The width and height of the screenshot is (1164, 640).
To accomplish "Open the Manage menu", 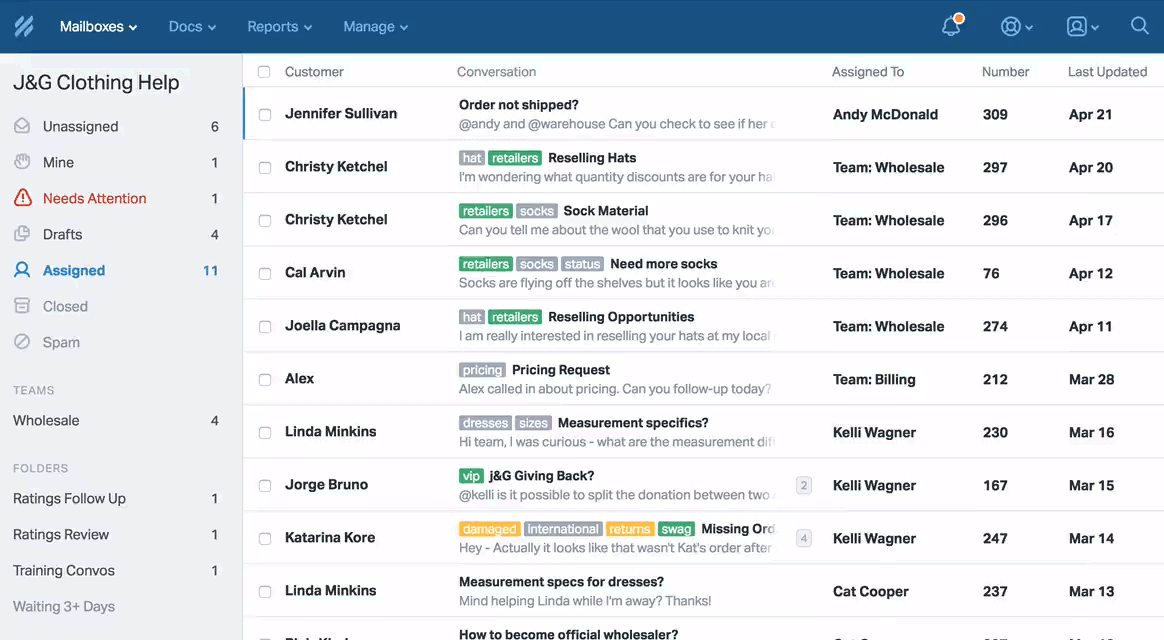I will coord(375,27).
